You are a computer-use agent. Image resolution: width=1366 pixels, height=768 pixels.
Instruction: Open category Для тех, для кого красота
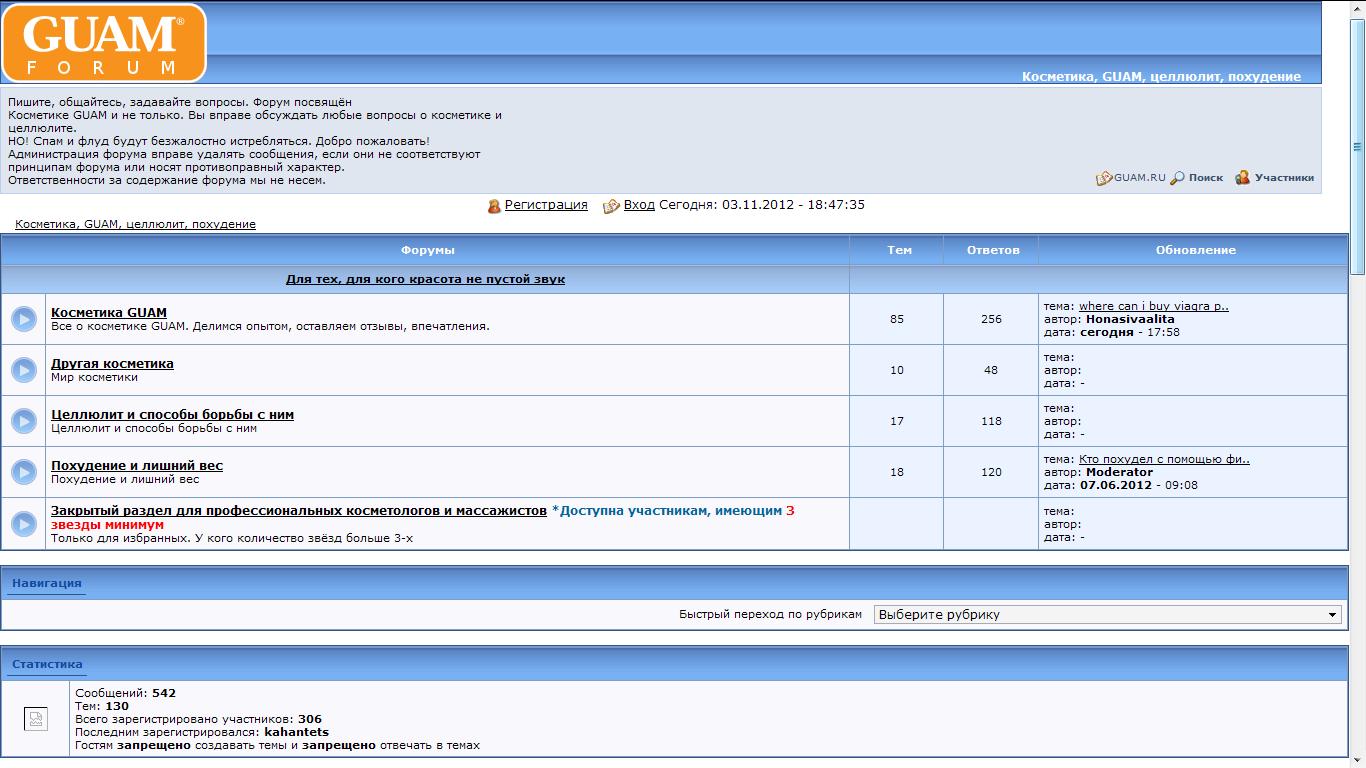tap(425, 279)
